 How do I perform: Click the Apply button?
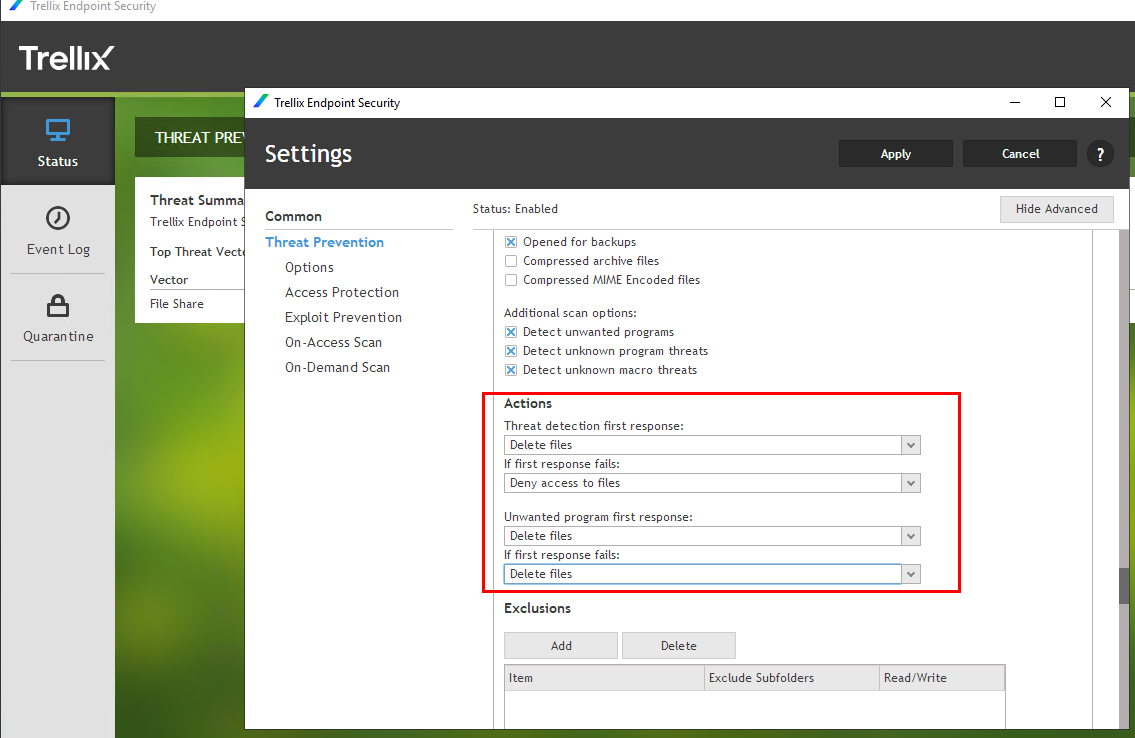coord(895,153)
